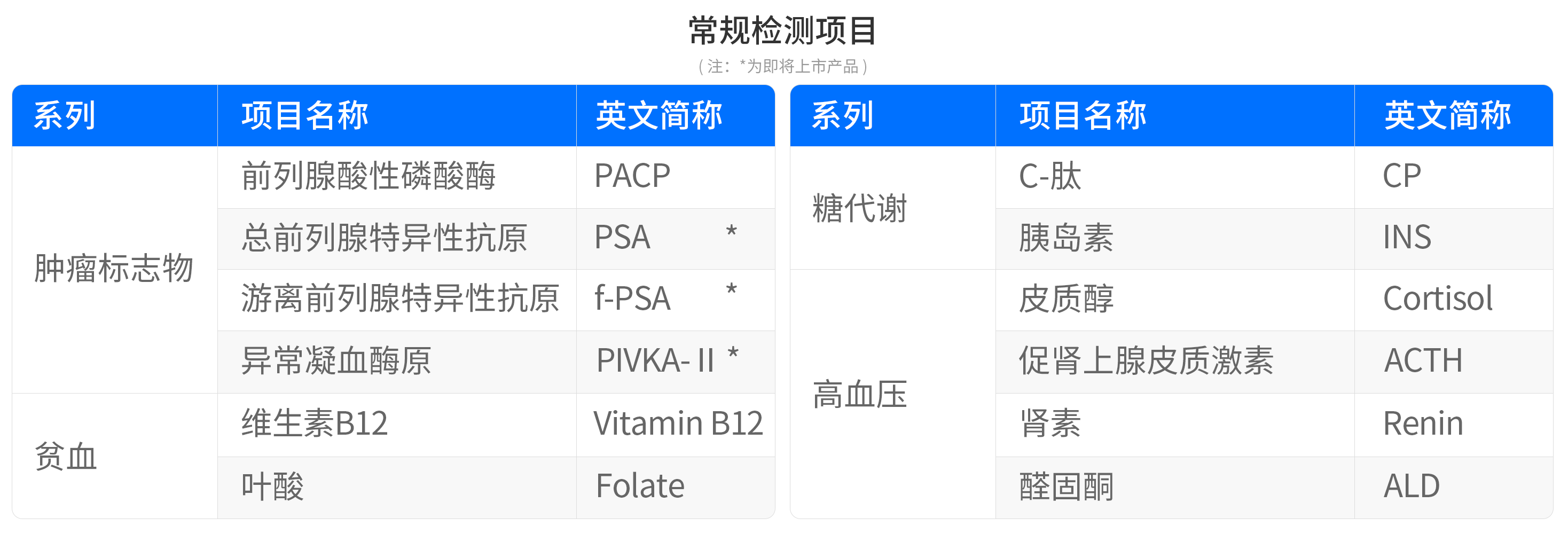
Task: Click the 贫血 series cell
Action: 115,456
